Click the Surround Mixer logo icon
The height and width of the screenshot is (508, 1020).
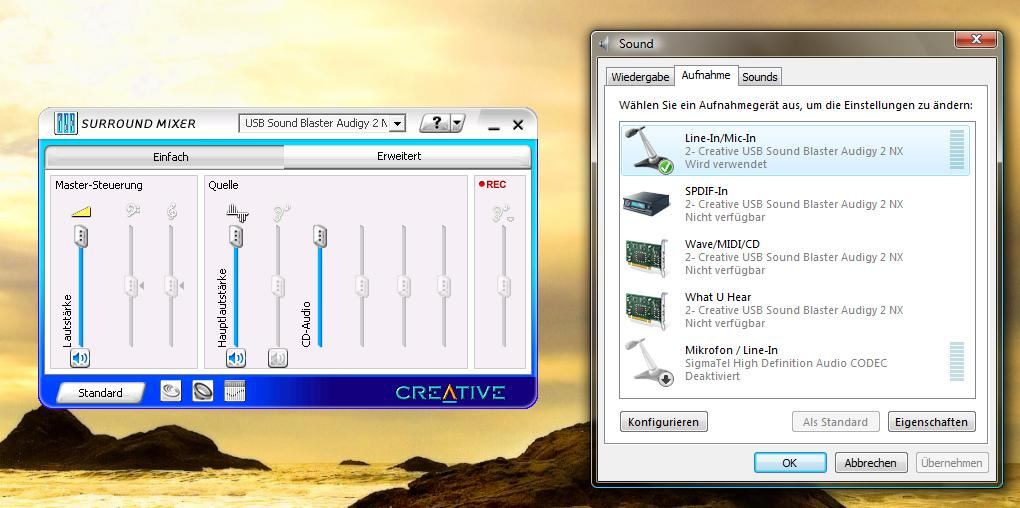pos(66,123)
